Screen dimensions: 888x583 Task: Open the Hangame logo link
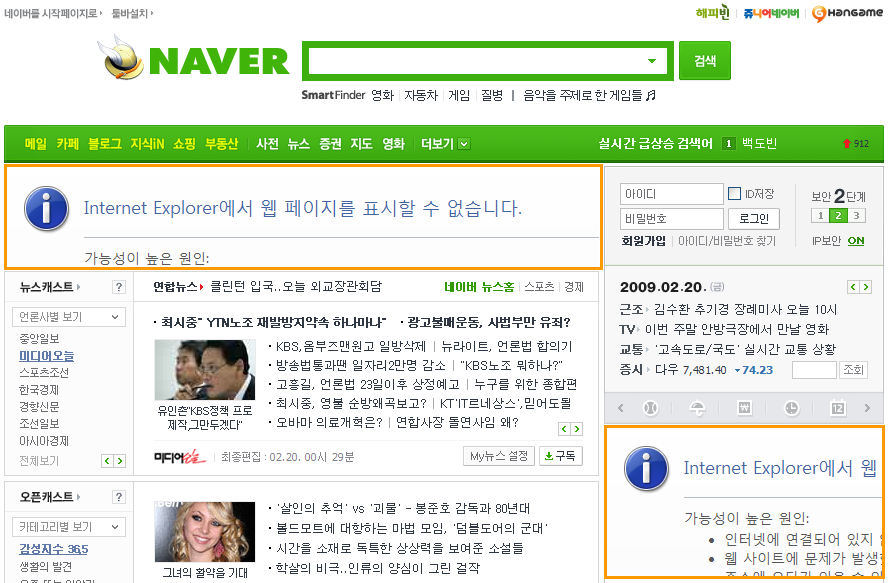847,13
